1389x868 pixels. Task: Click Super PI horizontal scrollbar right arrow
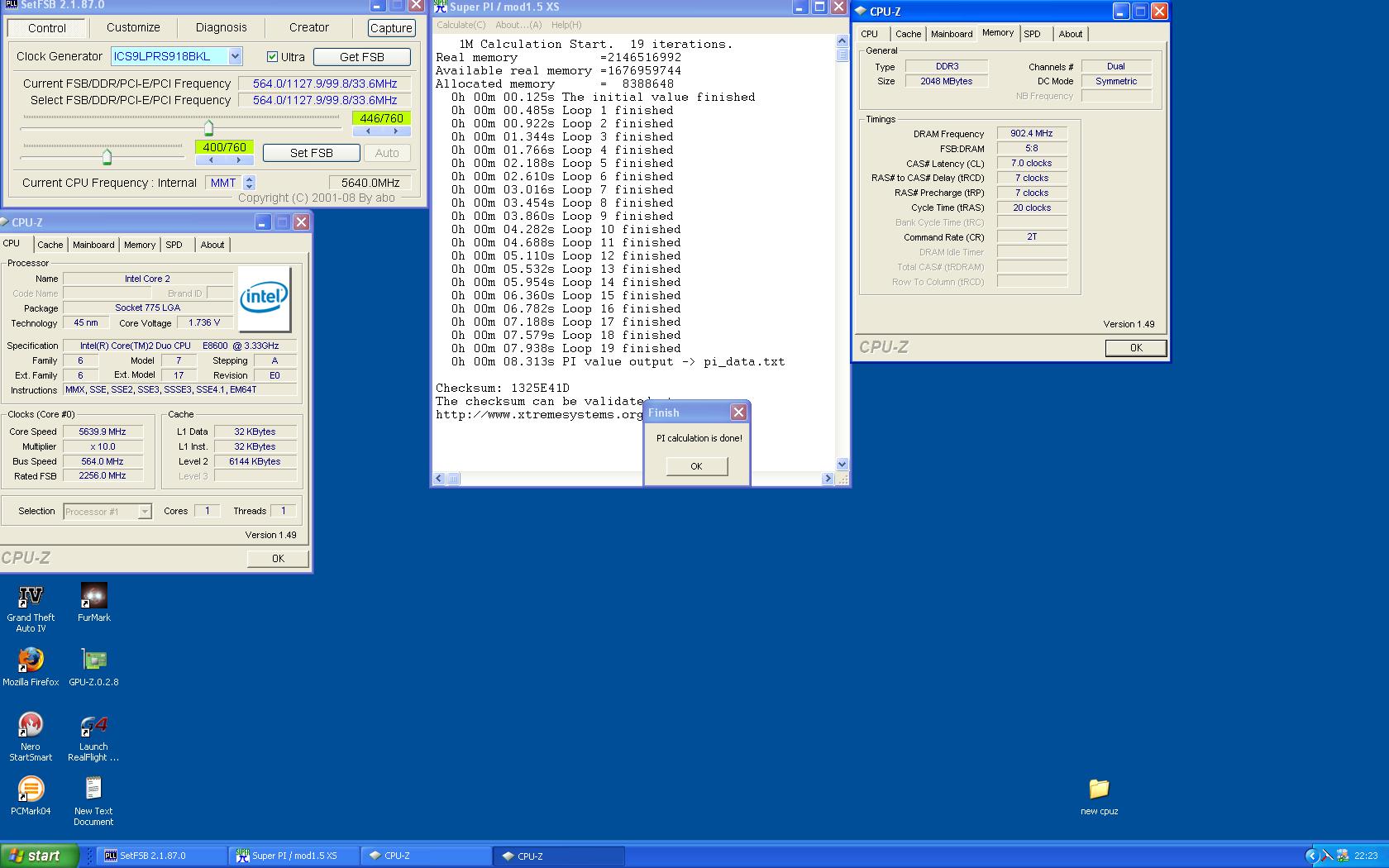point(828,479)
